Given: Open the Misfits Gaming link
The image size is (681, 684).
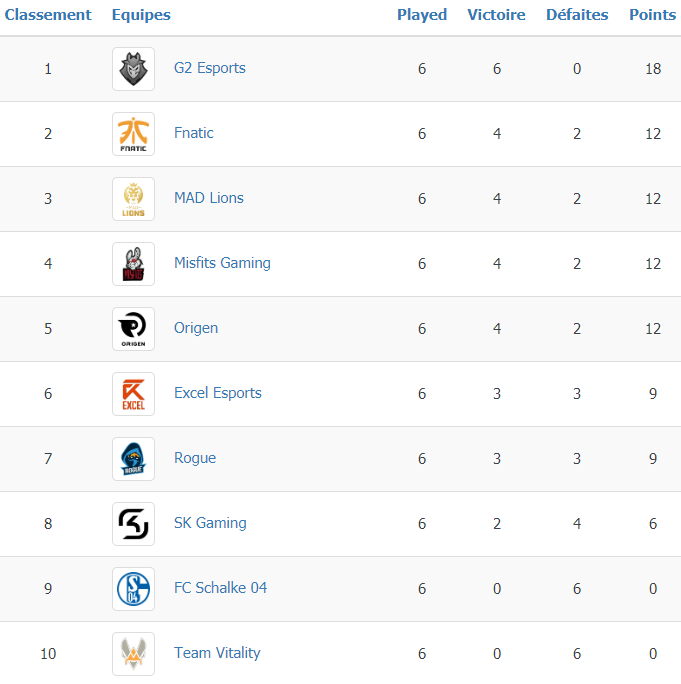Looking at the screenshot, I should click(222, 263).
